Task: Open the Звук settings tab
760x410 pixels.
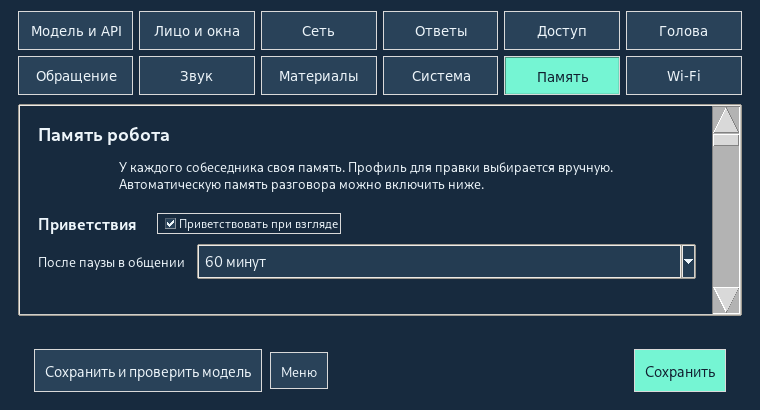Action: pyautogui.click(x=197, y=76)
